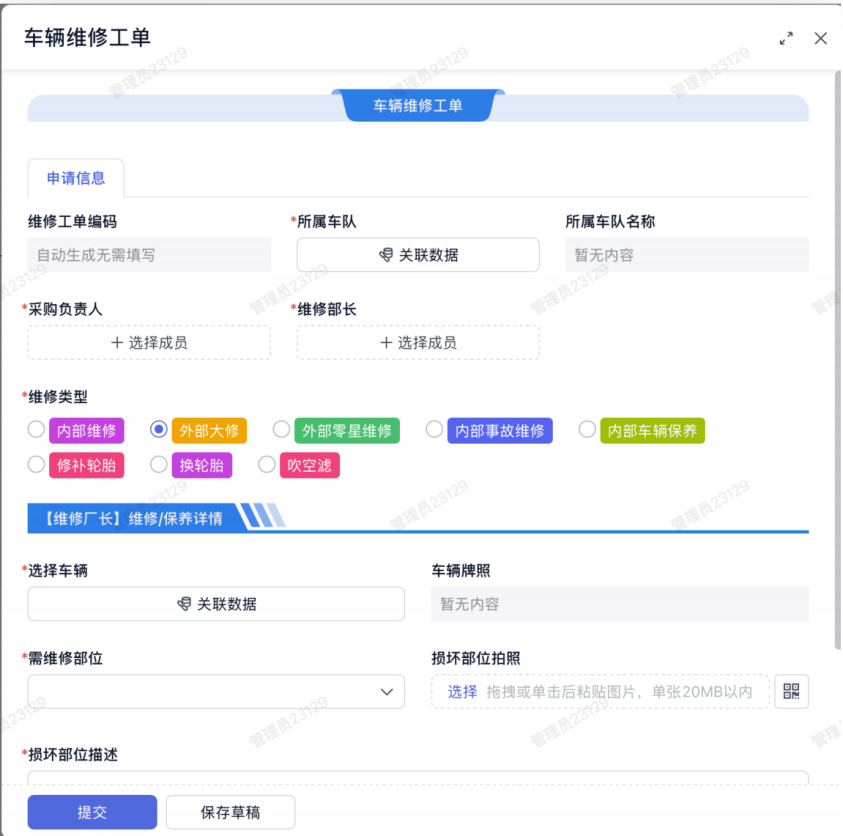The width and height of the screenshot is (843, 836).
Task: Choose the 修补轮胎 radio option
Action: [36, 465]
